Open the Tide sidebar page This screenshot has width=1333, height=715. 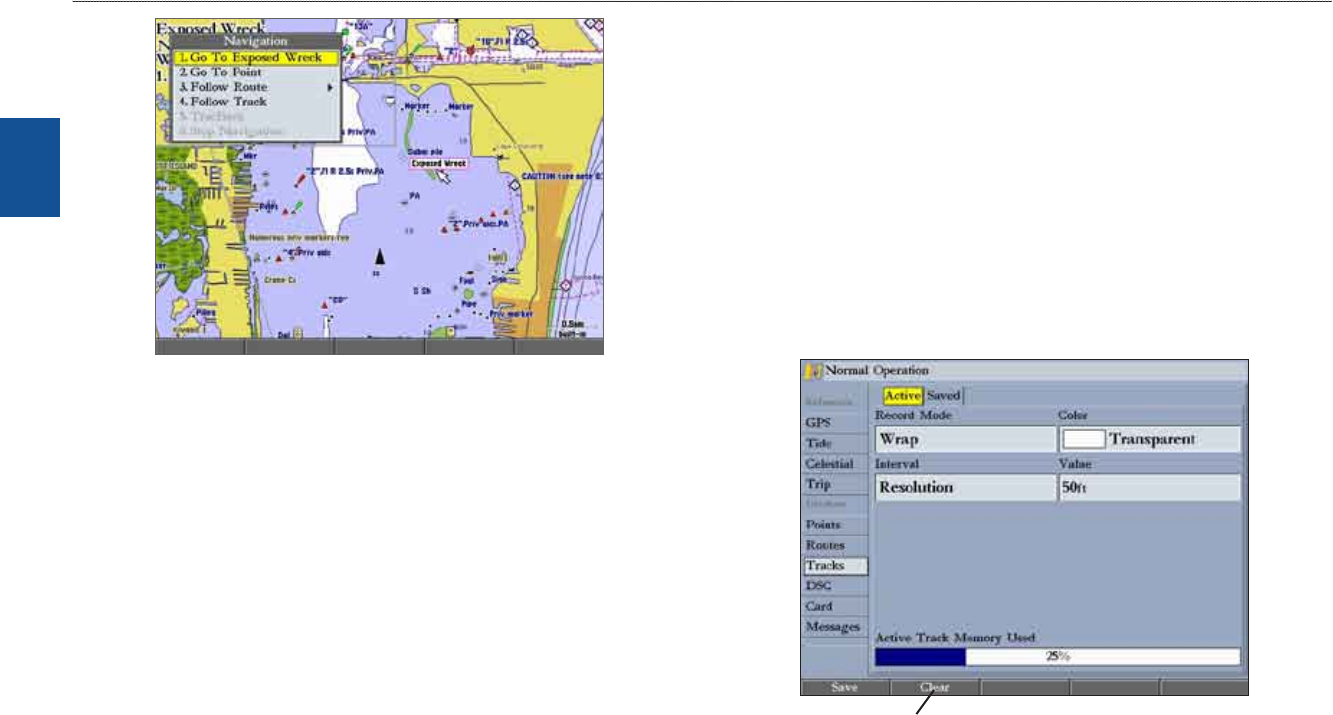point(835,443)
